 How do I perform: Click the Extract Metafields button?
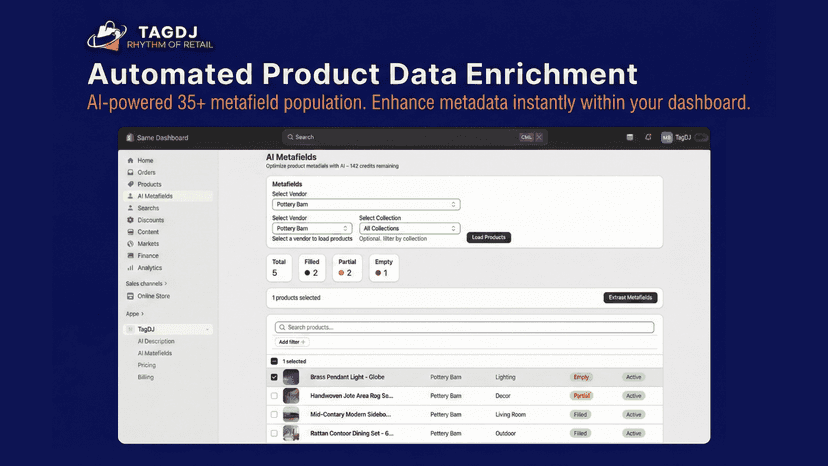click(x=630, y=297)
